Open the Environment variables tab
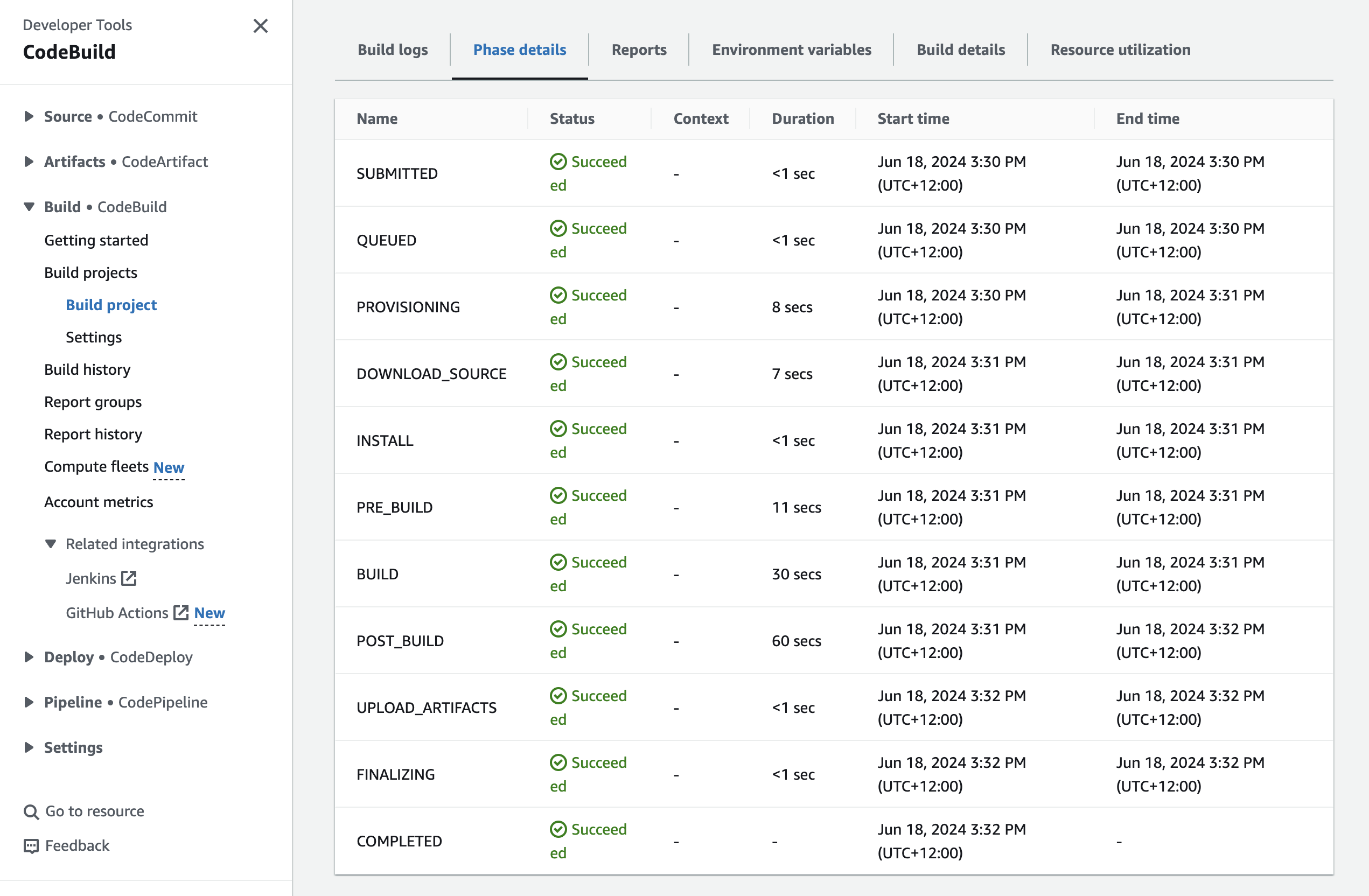Image resolution: width=1369 pixels, height=896 pixels. coord(791,50)
